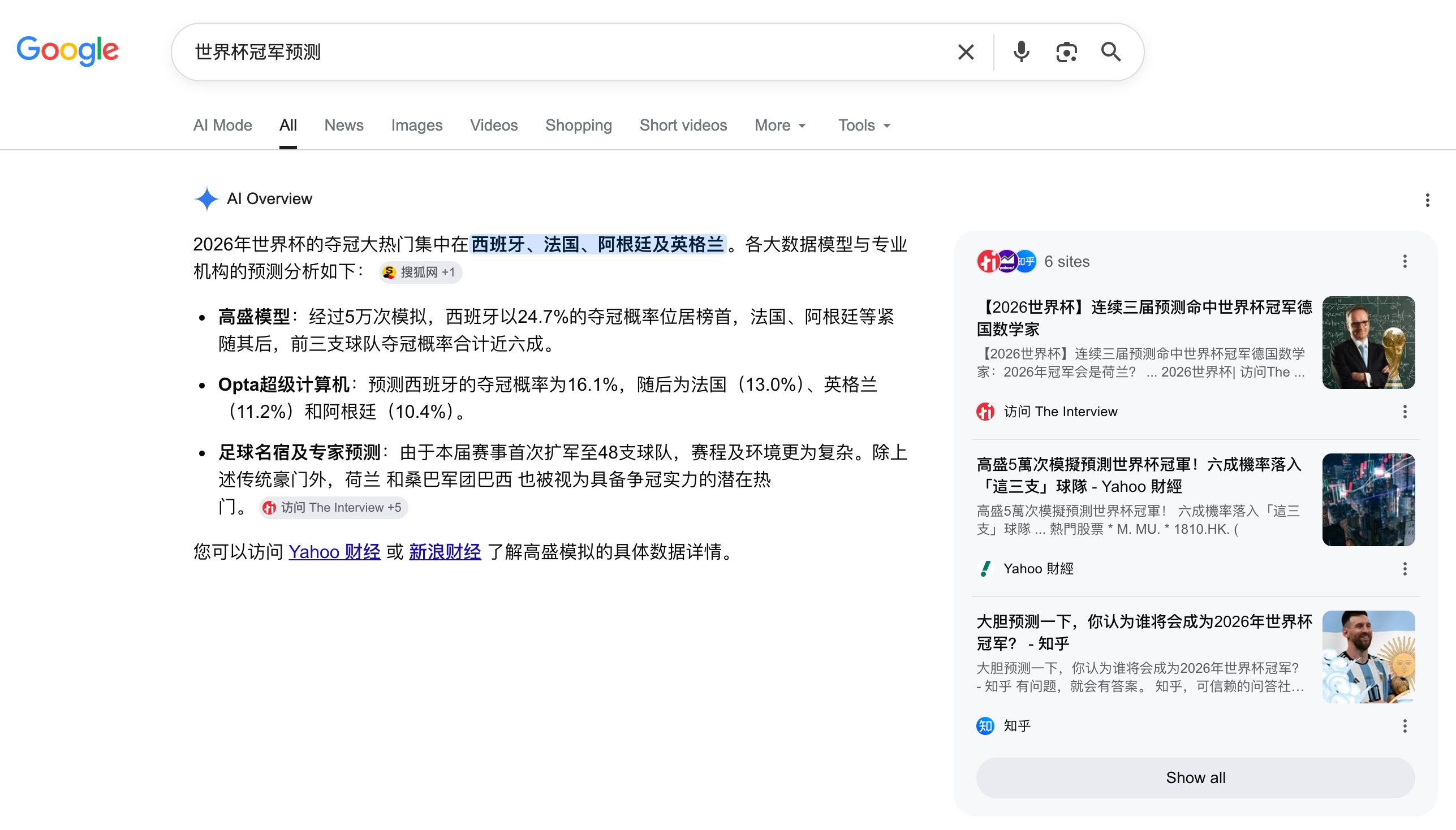1456x830 pixels.
Task: Click the Yahoo 財經 source name
Action: point(1038,569)
